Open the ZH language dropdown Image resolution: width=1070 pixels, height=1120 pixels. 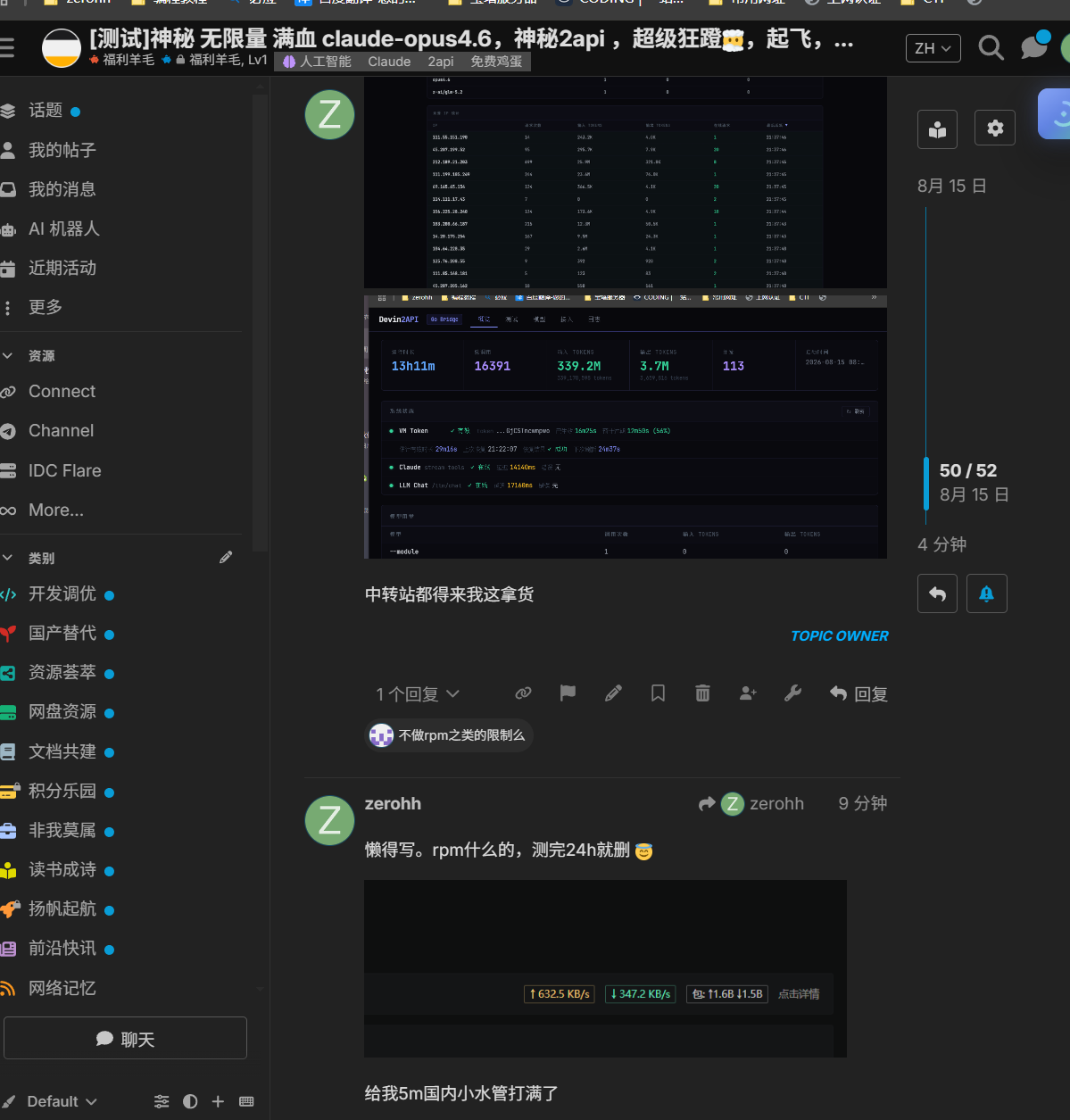pos(933,48)
